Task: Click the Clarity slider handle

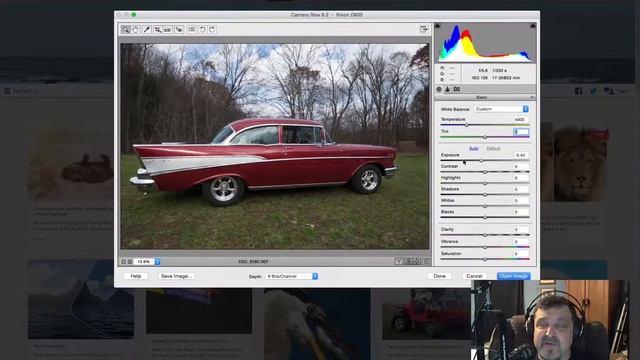Action: click(x=485, y=235)
